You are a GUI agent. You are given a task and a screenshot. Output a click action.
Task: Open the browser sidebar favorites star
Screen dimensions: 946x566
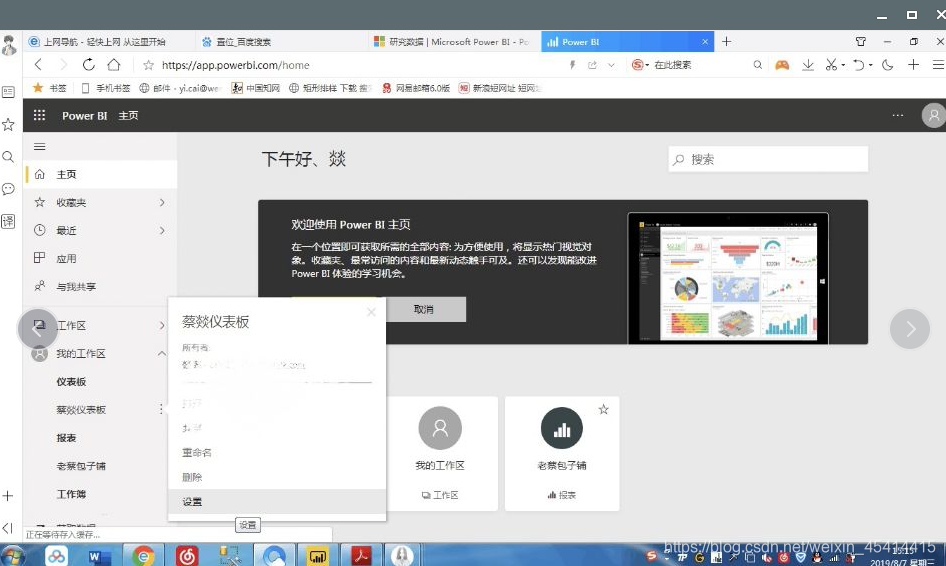[x=8, y=125]
